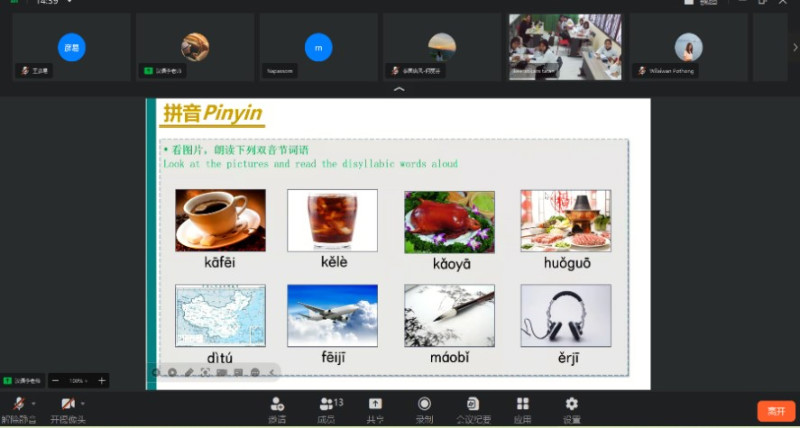Select the participant tile with blue 'm' avatar

click(x=318, y=47)
